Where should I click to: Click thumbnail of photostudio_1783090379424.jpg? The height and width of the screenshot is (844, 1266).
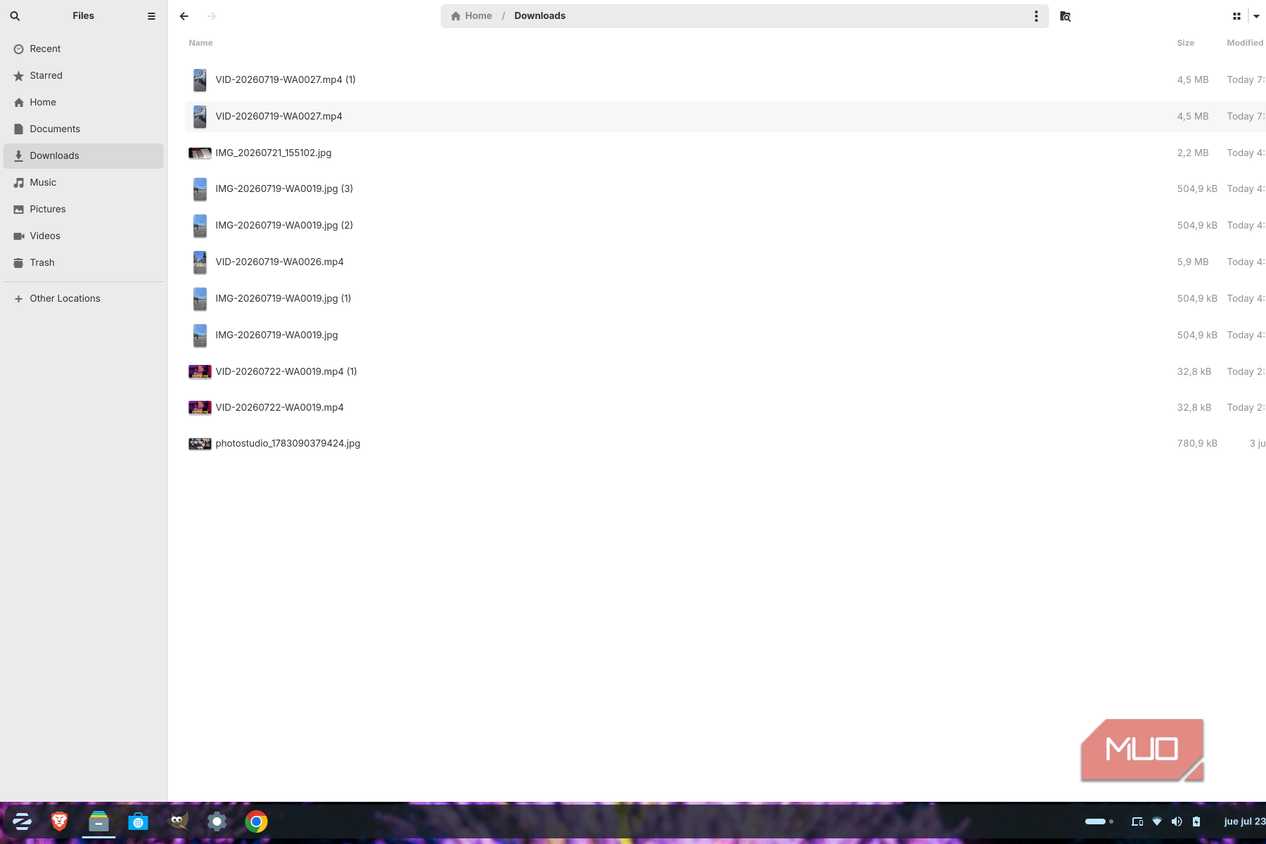[x=200, y=444]
